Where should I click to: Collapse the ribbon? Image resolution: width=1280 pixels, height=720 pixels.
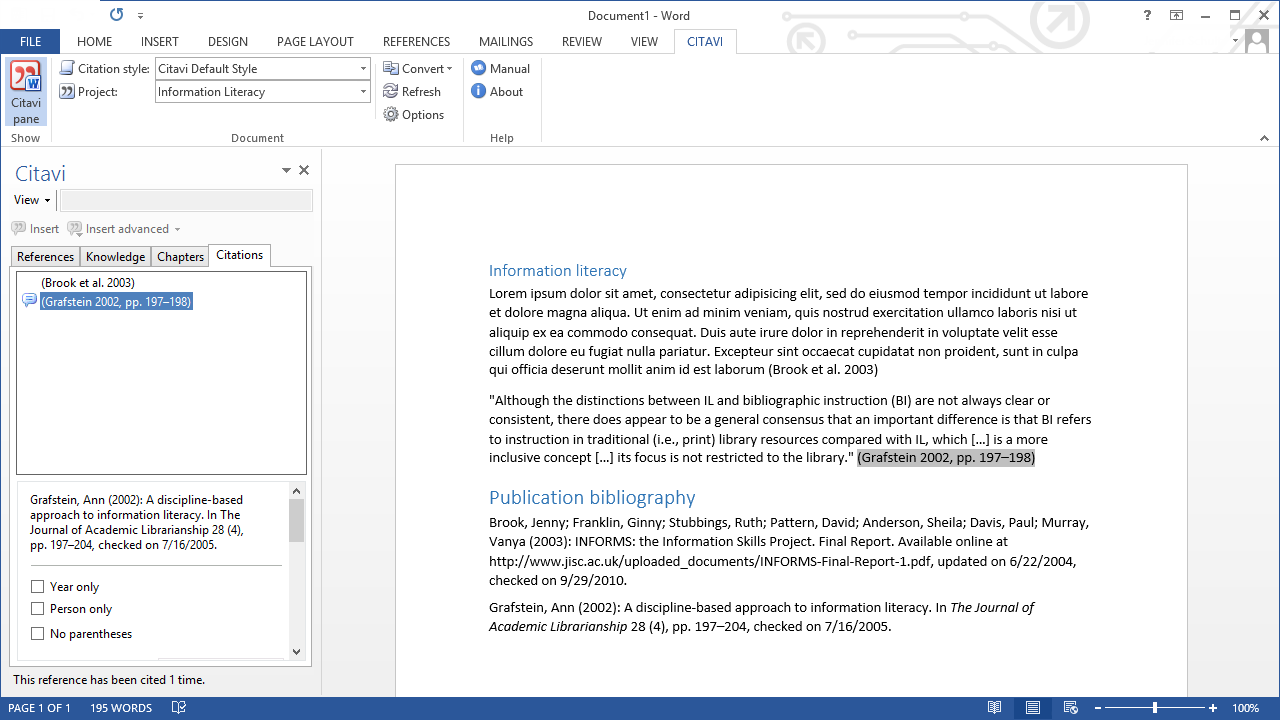pos(1263,138)
